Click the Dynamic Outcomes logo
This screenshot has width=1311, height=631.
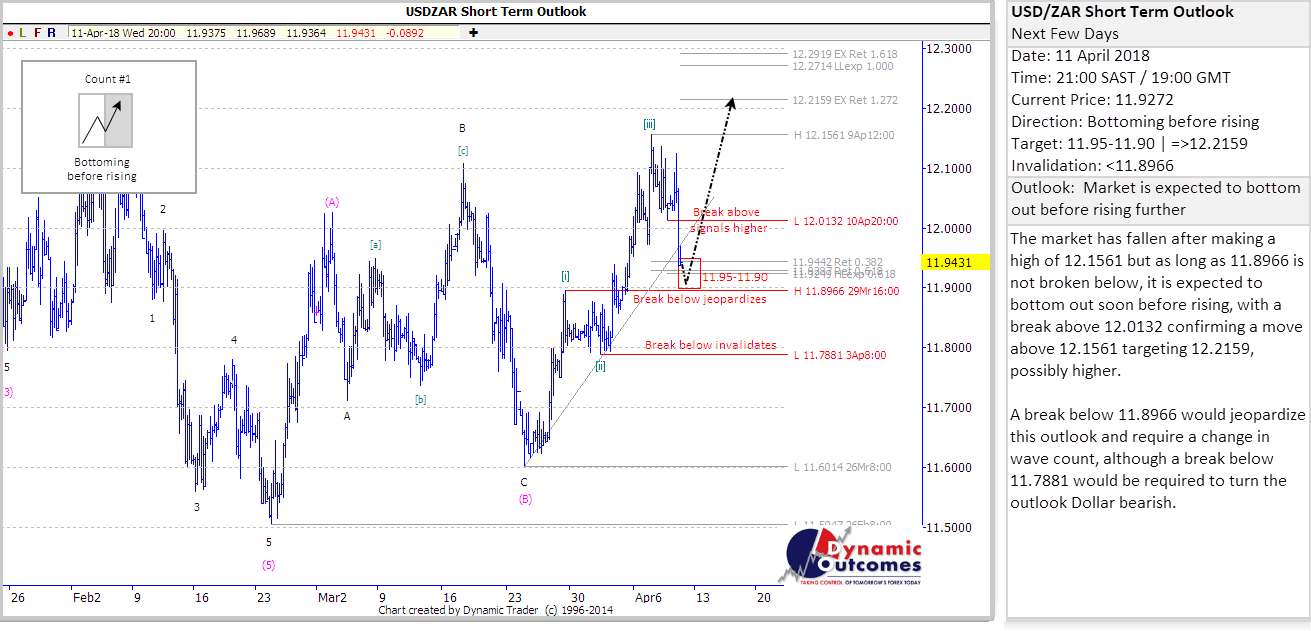coord(853,558)
